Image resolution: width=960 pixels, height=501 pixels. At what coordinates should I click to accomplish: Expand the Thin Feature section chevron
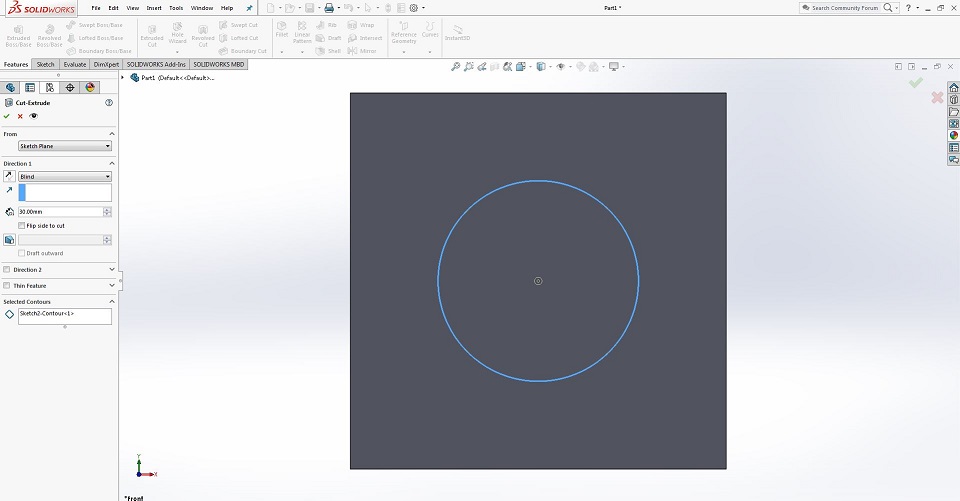pyautogui.click(x=112, y=285)
